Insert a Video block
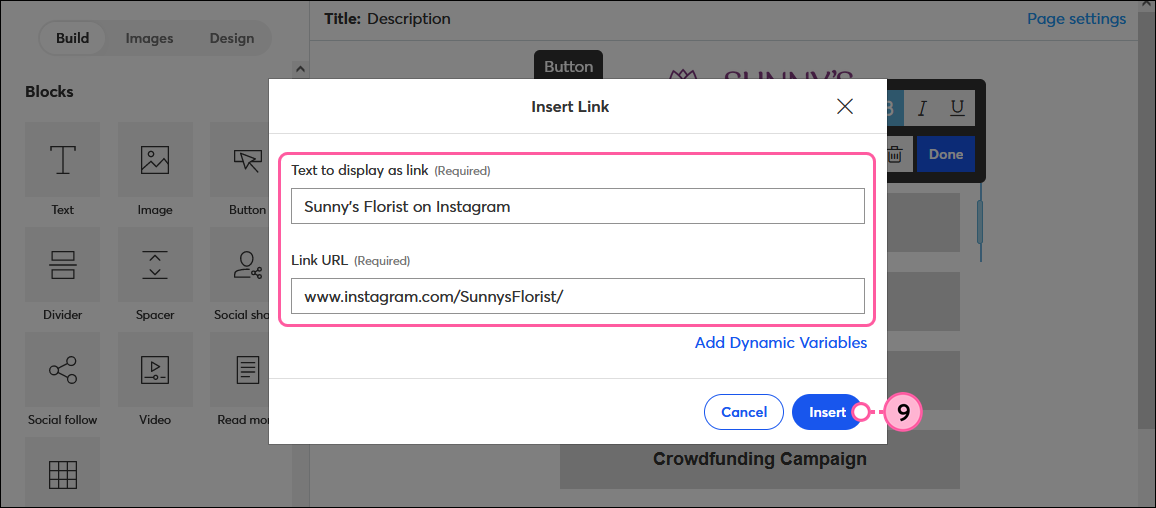The image size is (1156, 508). click(x=155, y=371)
